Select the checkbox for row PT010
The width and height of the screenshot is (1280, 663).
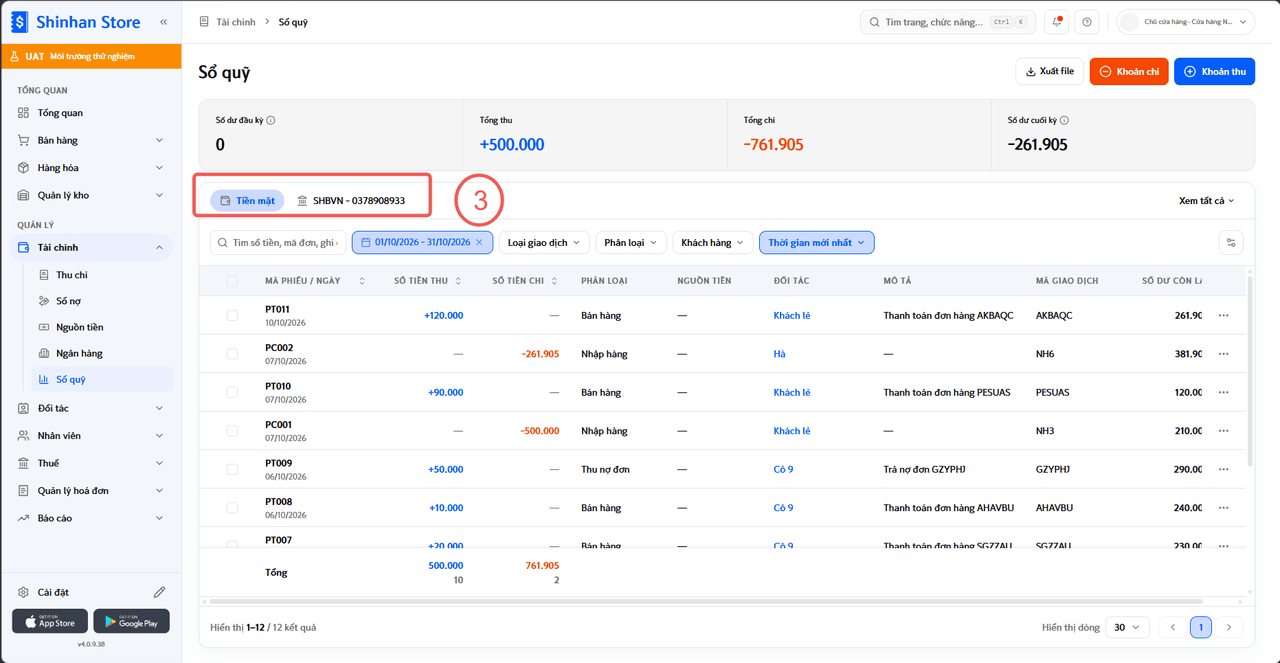click(232, 393)
